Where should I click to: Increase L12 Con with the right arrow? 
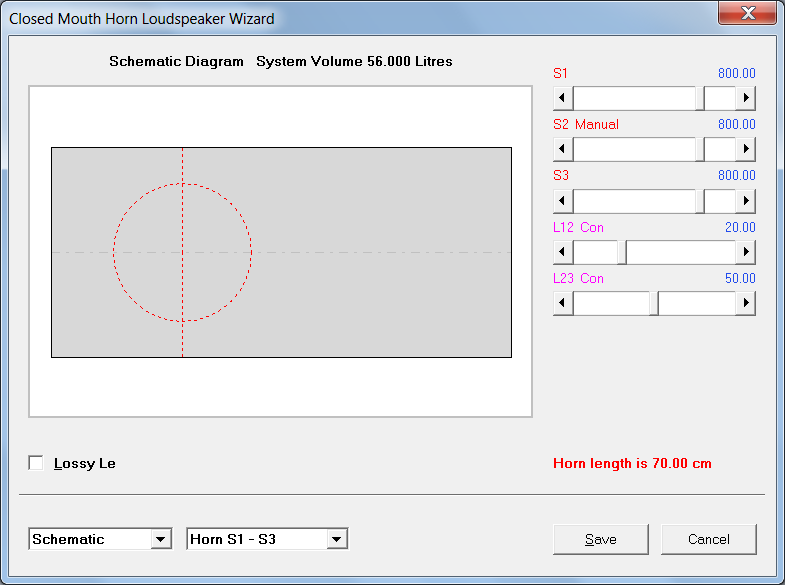[x=745, y=252]
